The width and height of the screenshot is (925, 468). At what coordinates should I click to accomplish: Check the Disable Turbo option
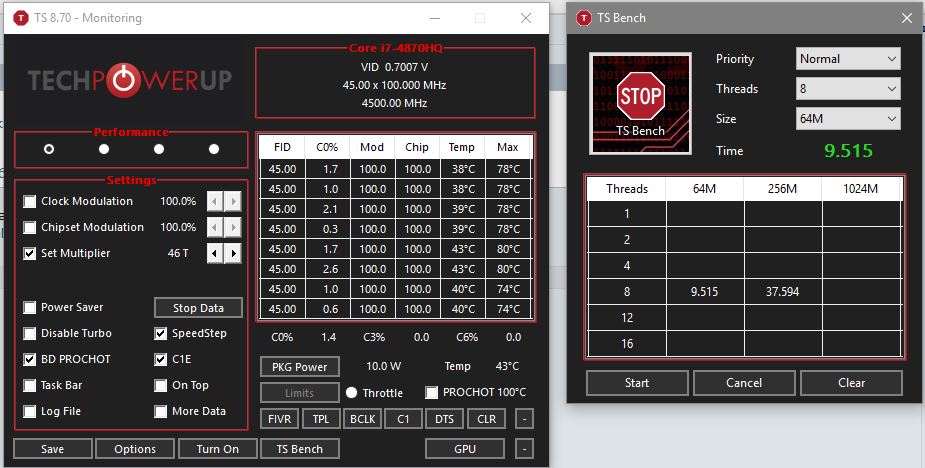[29, 333]
